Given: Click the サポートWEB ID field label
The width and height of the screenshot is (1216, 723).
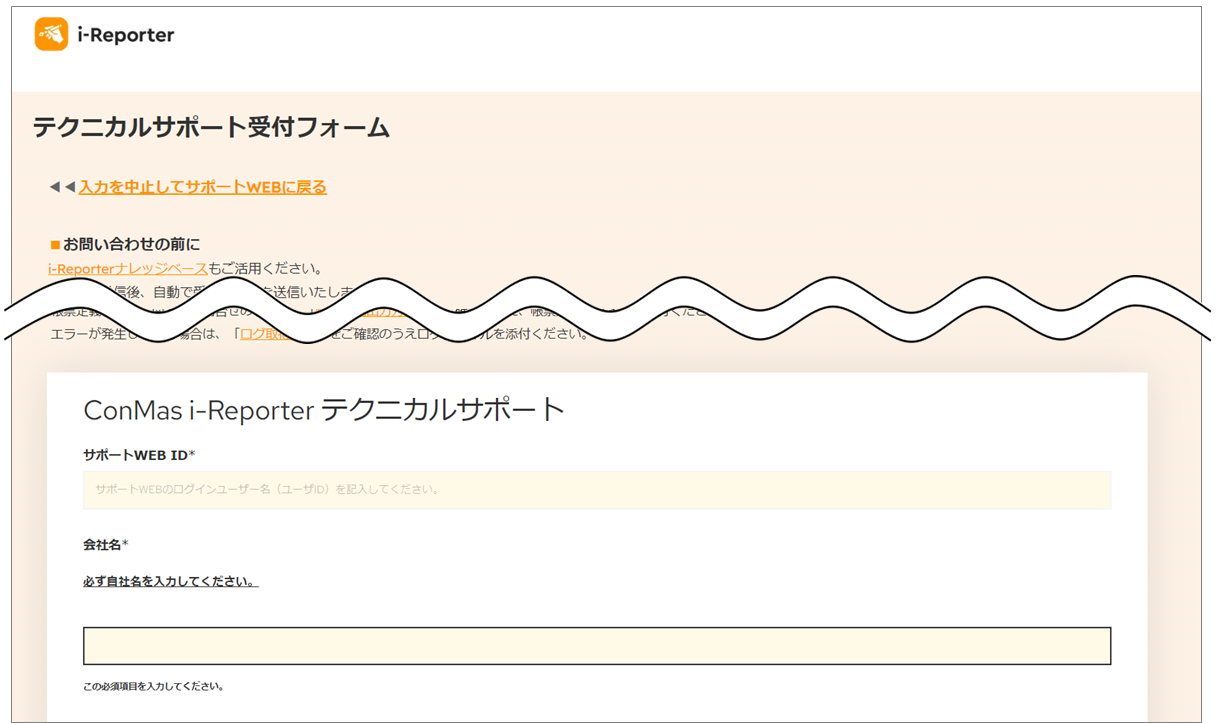Looking at the screenshot, I should point(135,456).
